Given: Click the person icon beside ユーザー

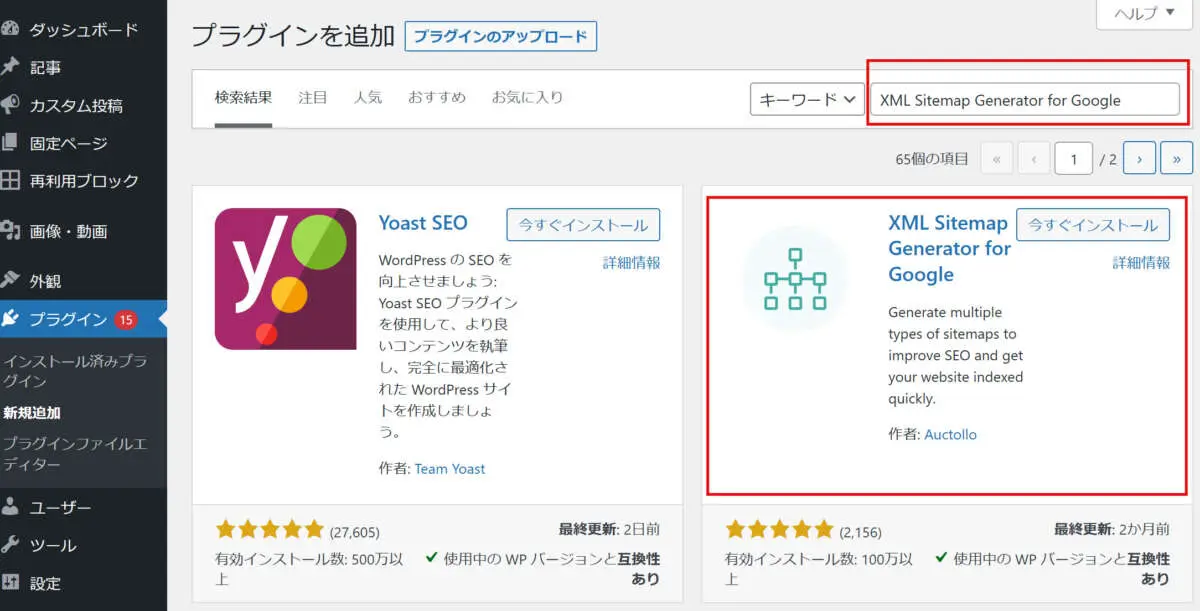Looking at the screenshot, I should tap(10, 507).
